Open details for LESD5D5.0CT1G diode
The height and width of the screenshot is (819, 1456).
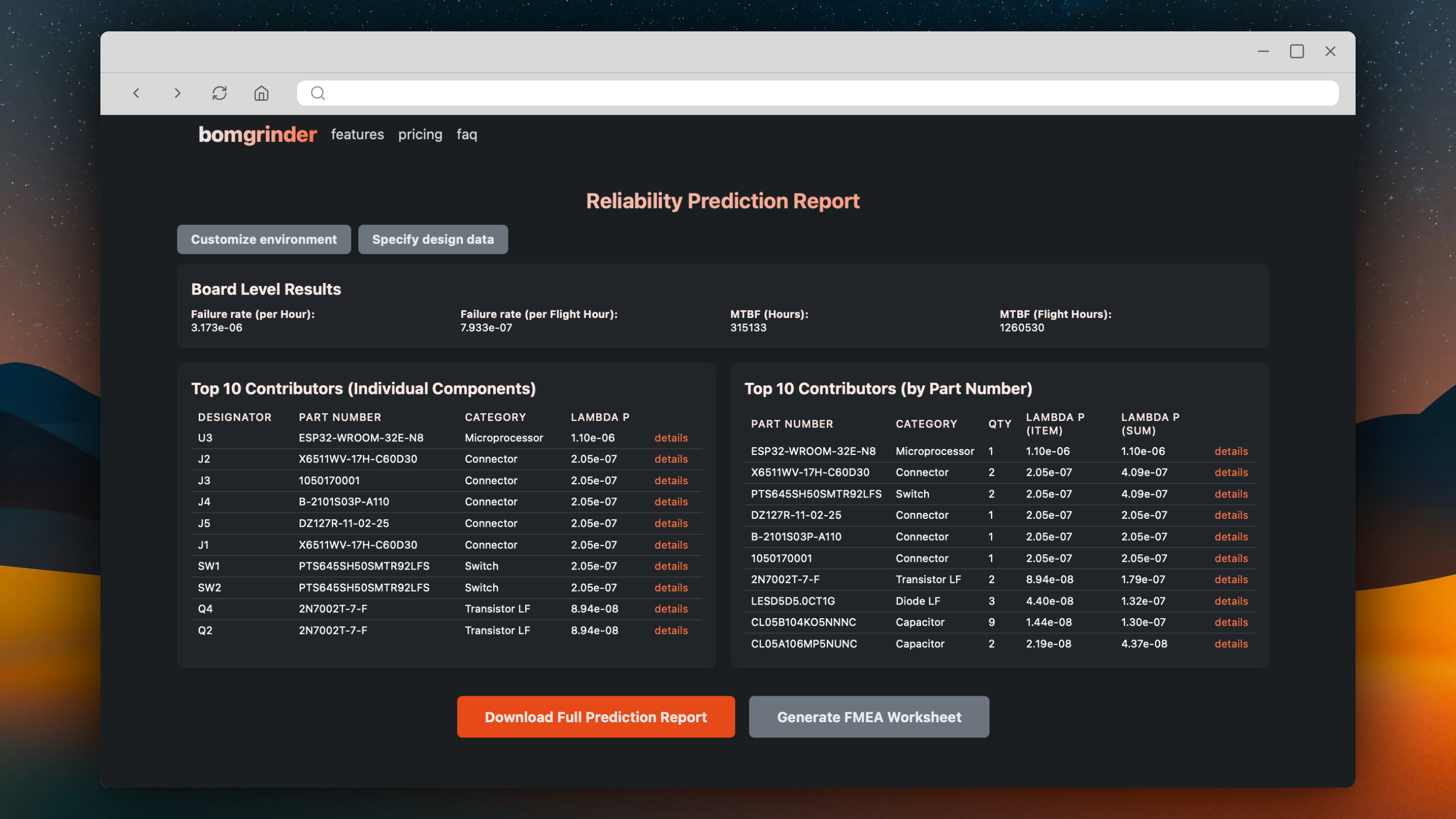[x=1231, y=601]
